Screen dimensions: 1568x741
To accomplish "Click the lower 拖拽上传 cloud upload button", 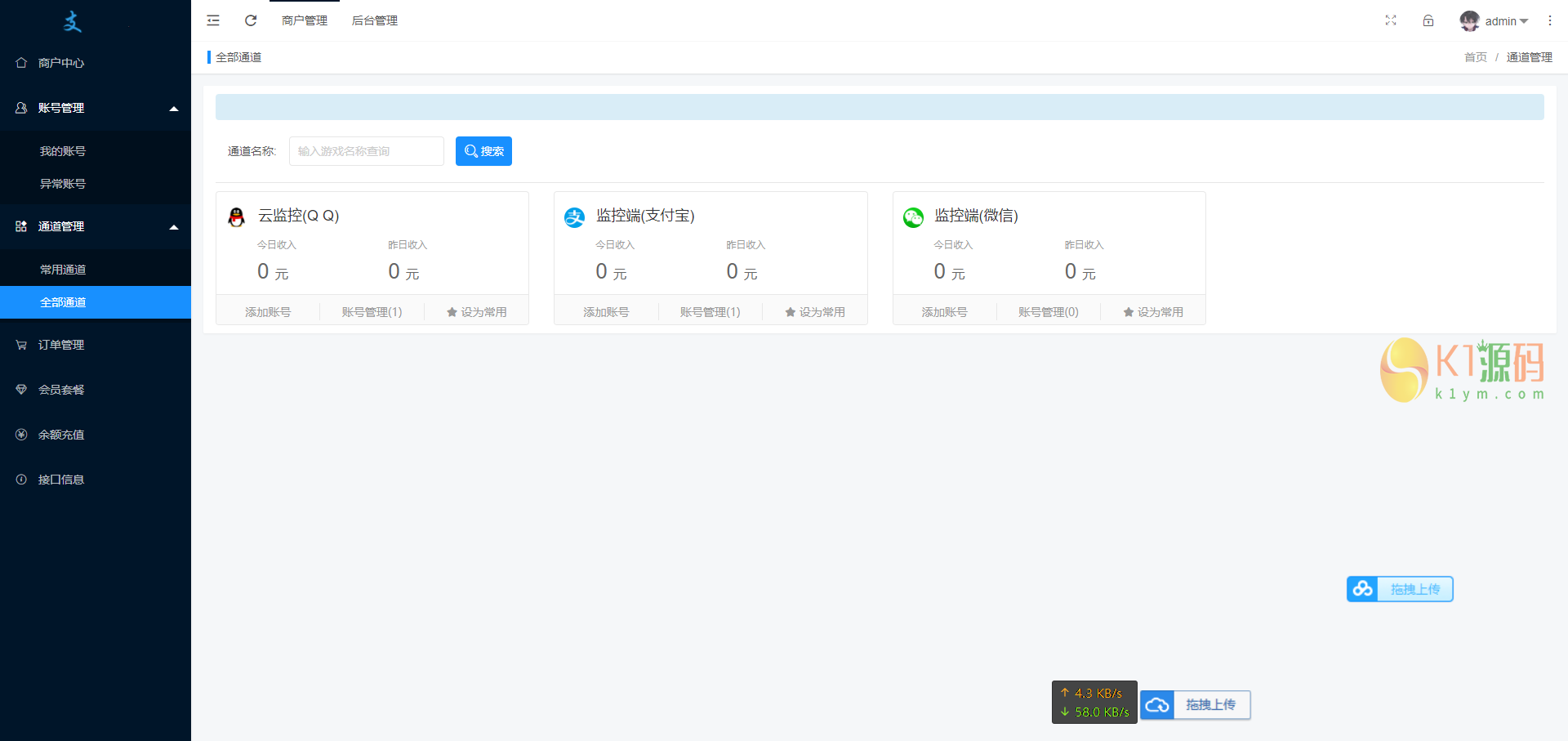I will click(1196, 705).
